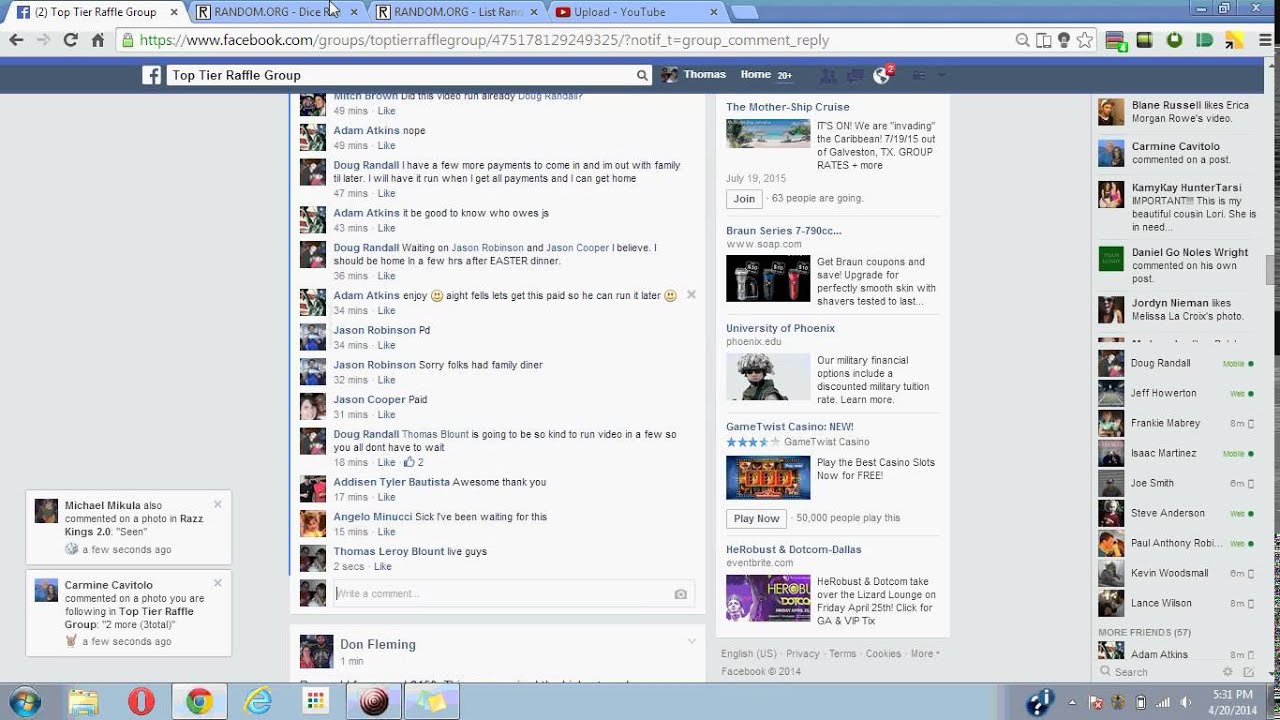Go to Facebook Home
Screen dimensions: 1280x720
tap(755, 75)
